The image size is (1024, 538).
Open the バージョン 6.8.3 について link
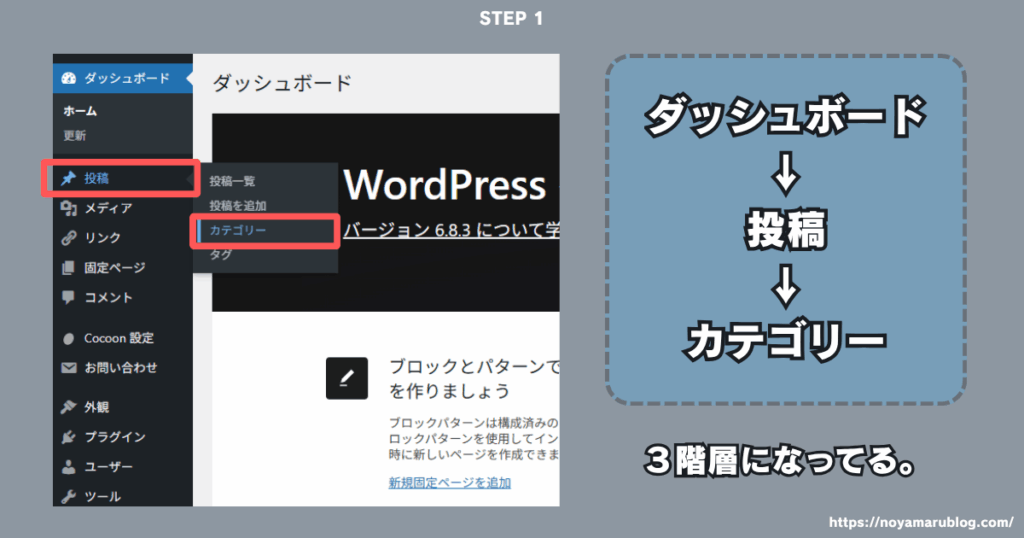pos(450,231)
